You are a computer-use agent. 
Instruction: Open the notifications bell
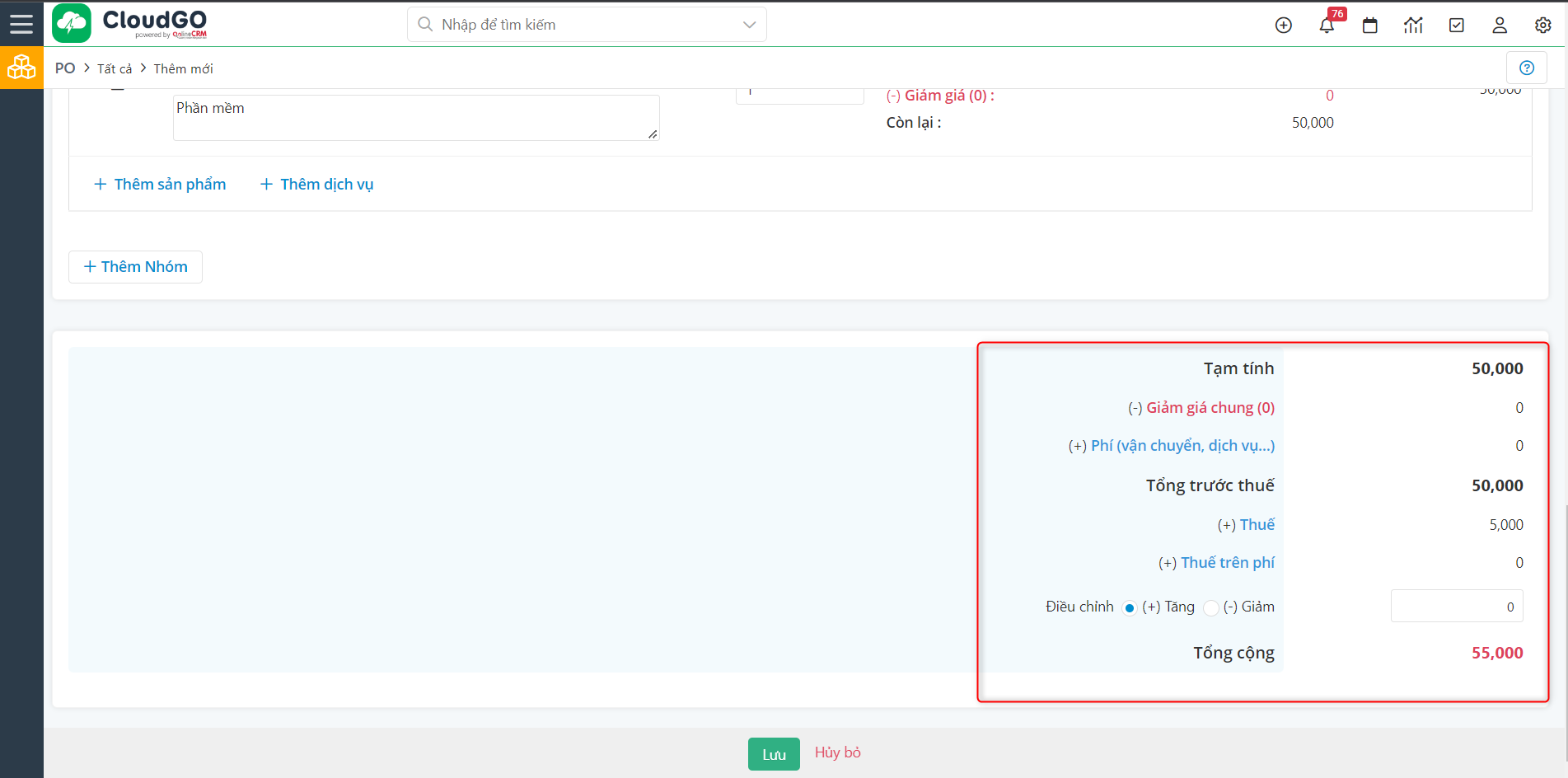tap(1327, 26)
